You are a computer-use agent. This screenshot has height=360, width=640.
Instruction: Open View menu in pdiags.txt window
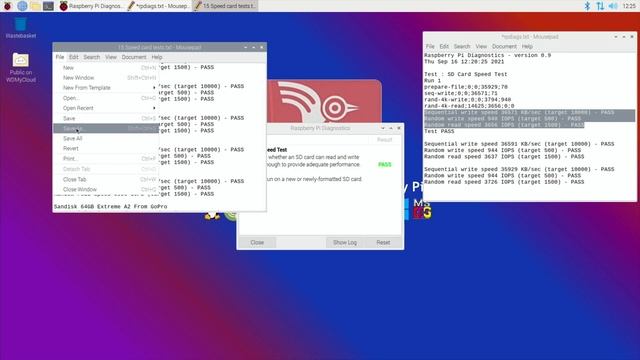pyautogui.click(x=481, y=47)
